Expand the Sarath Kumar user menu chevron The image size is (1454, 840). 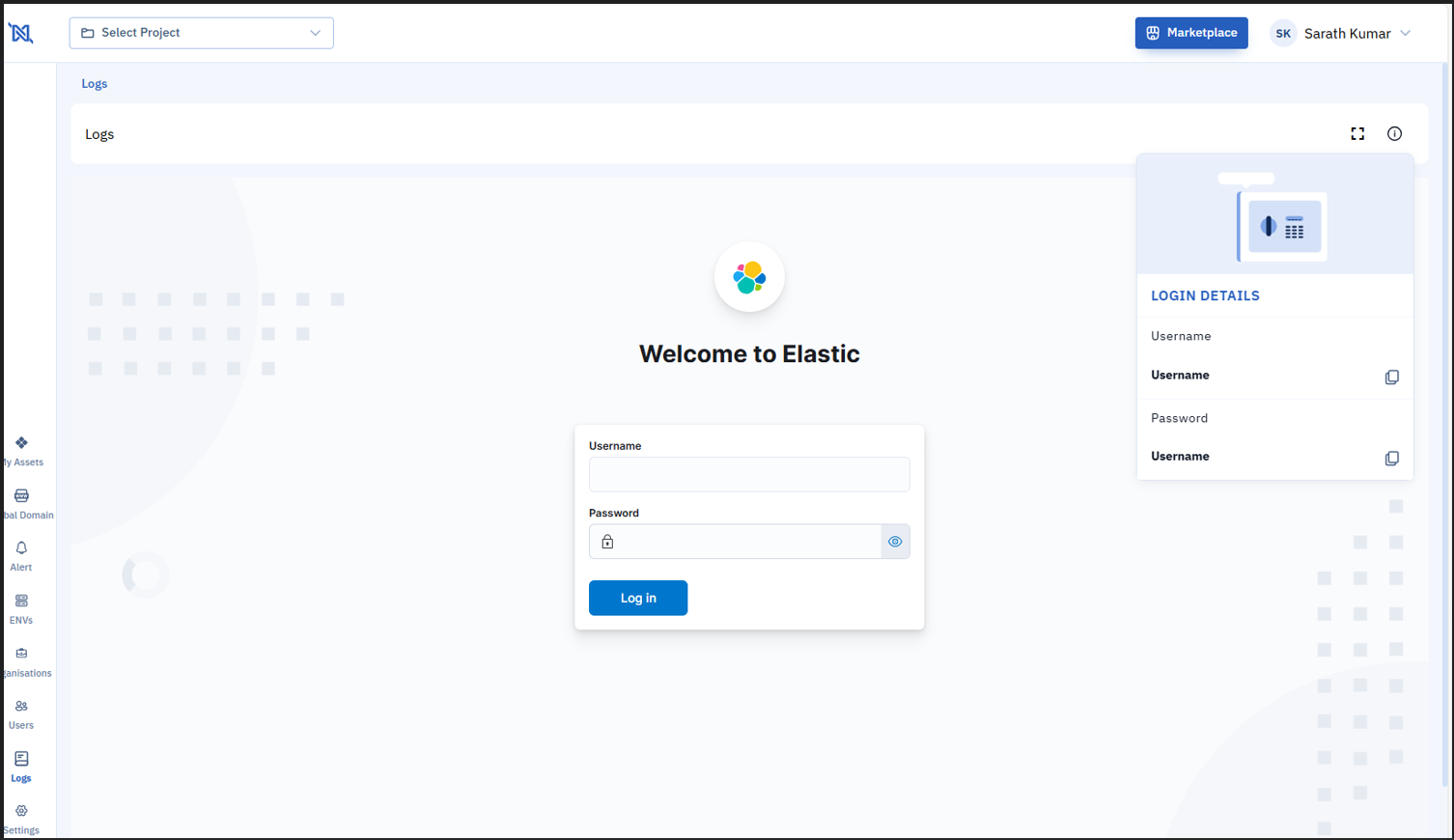1406,33
